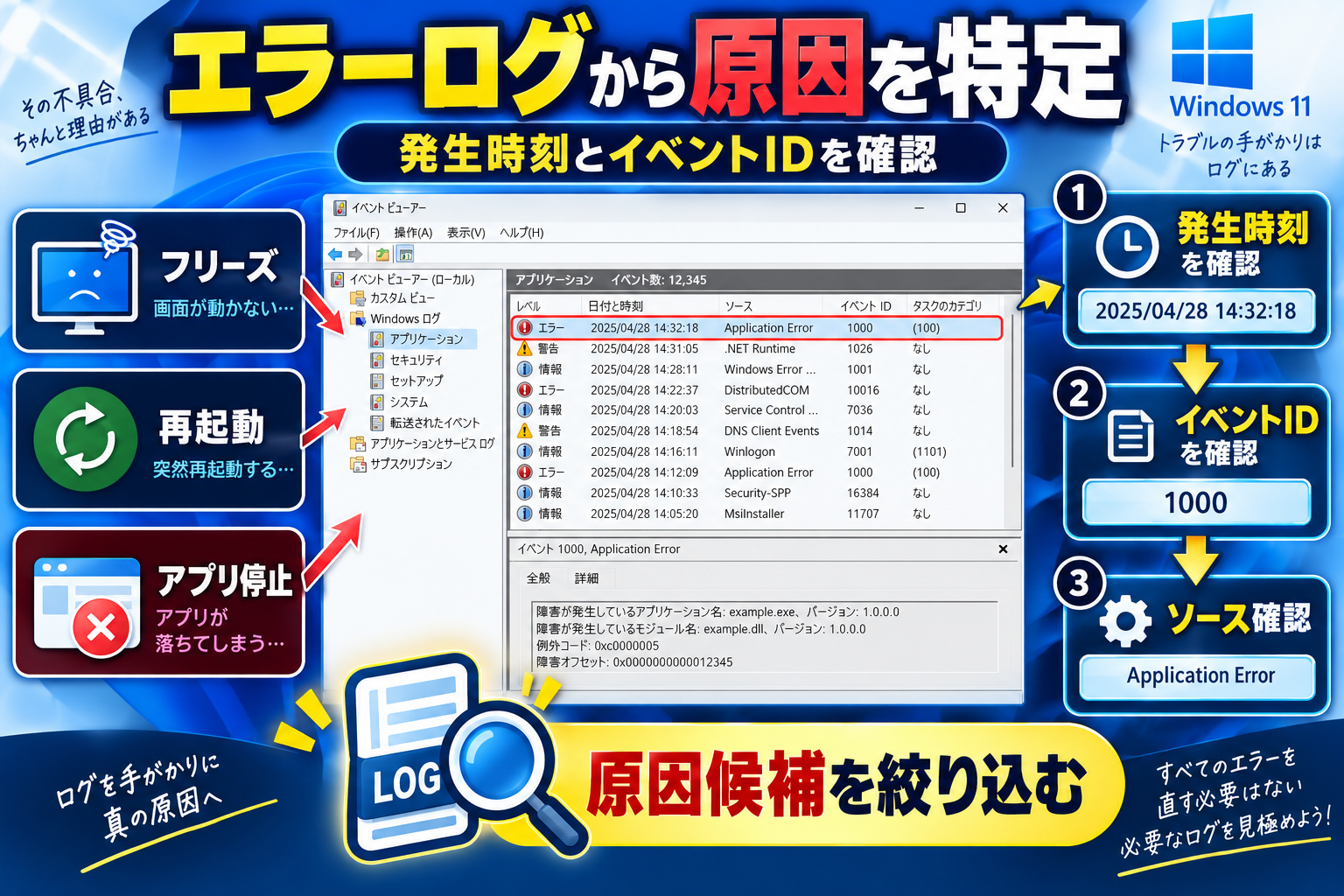This screenshot has height=896, width=1344.
Task: Click the 転送されたイベント log icon
Action: (377, 423)
